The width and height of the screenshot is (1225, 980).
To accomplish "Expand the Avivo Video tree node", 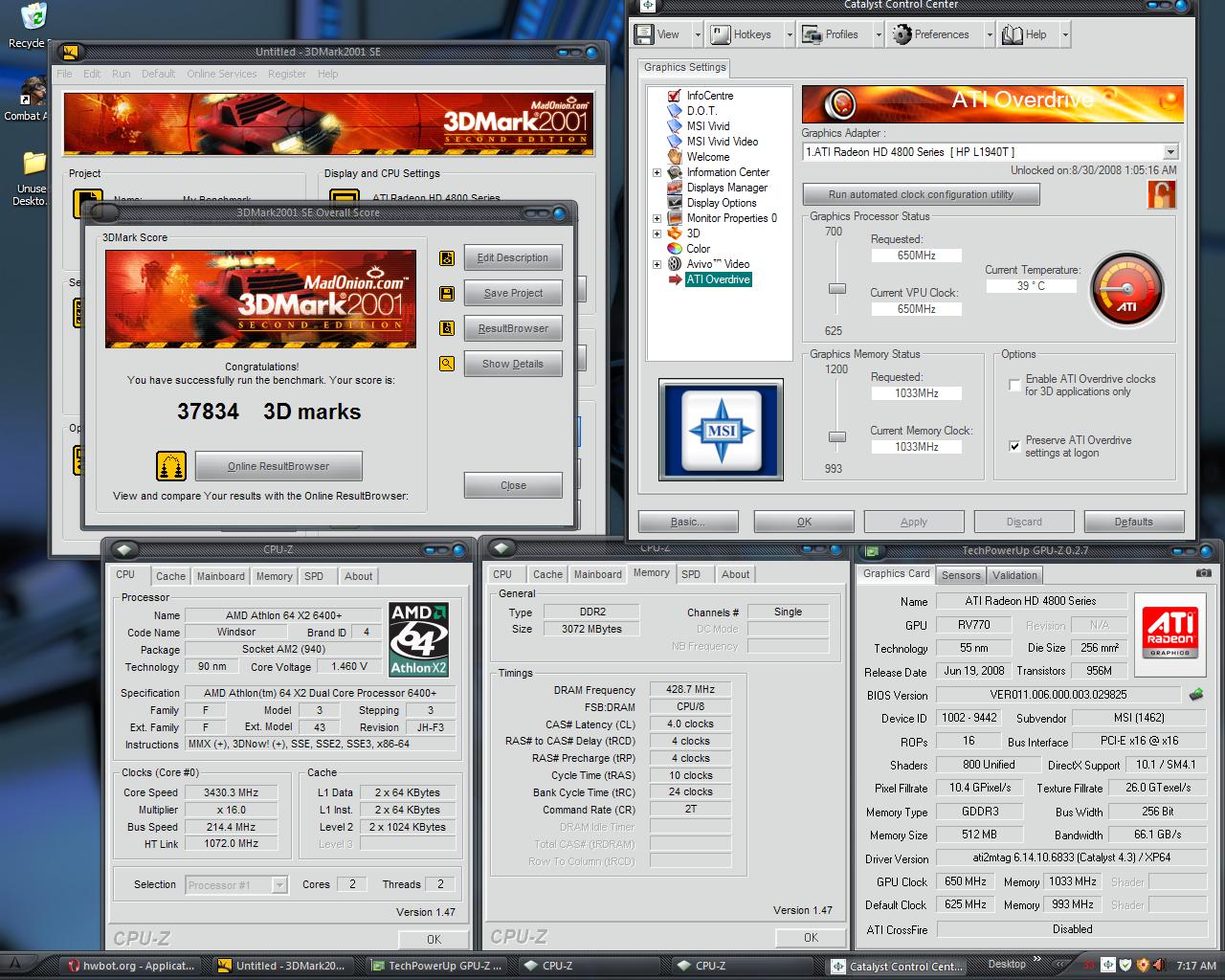I will point(657,264).
